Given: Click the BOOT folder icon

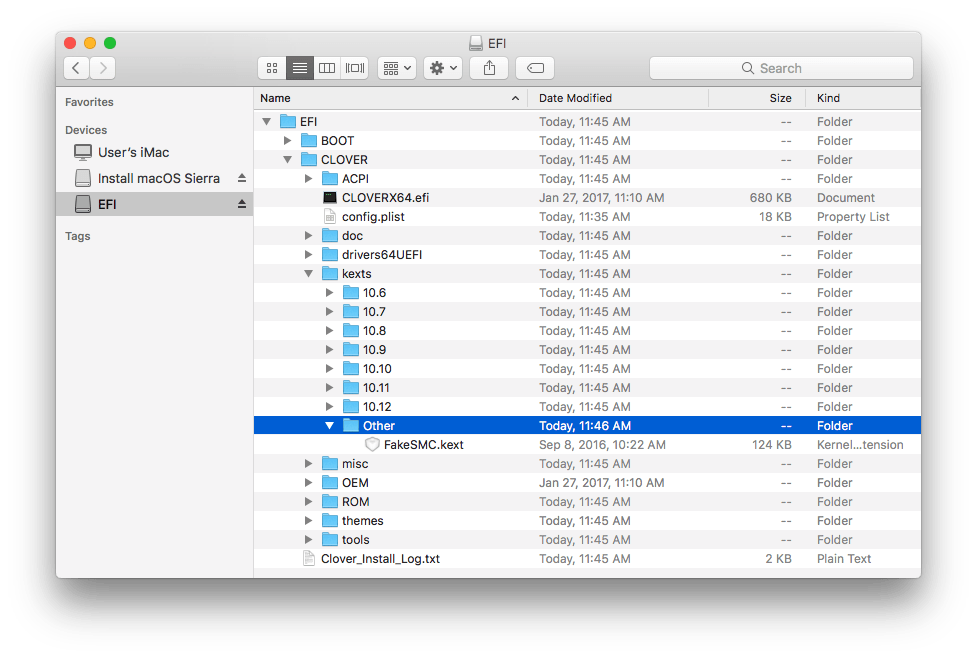Looking at the screenshot, I should [x=309, y=140].
